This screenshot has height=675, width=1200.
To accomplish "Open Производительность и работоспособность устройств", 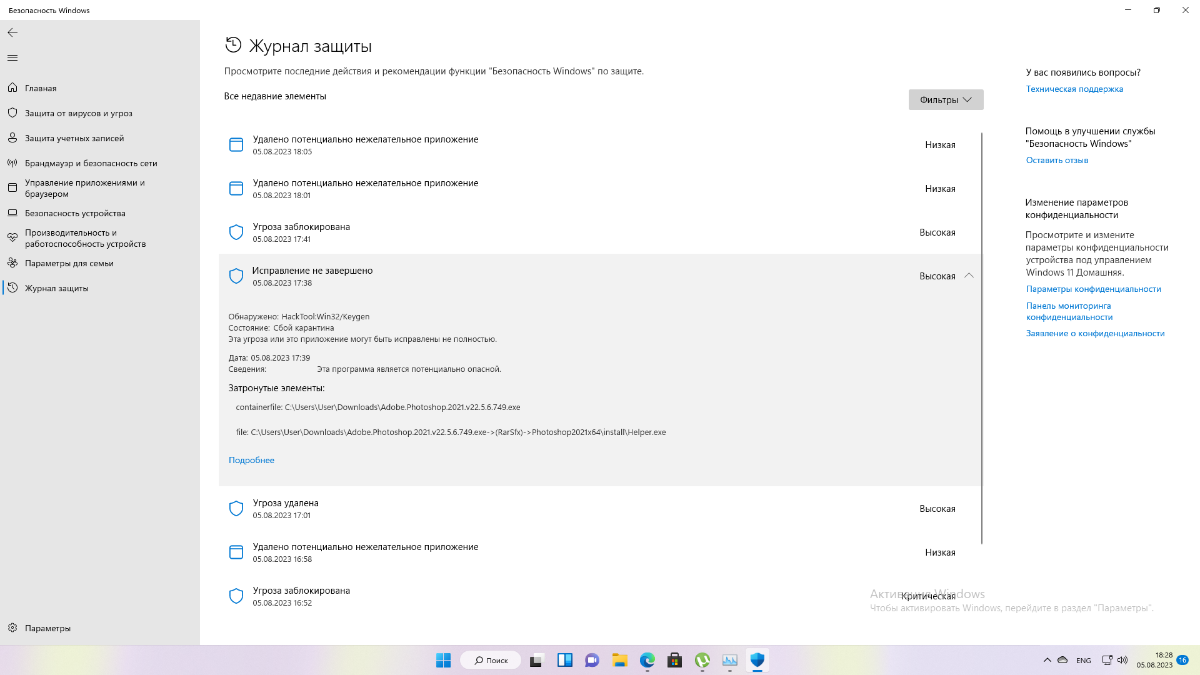I will pyautogui.click(x=86, y=238).
